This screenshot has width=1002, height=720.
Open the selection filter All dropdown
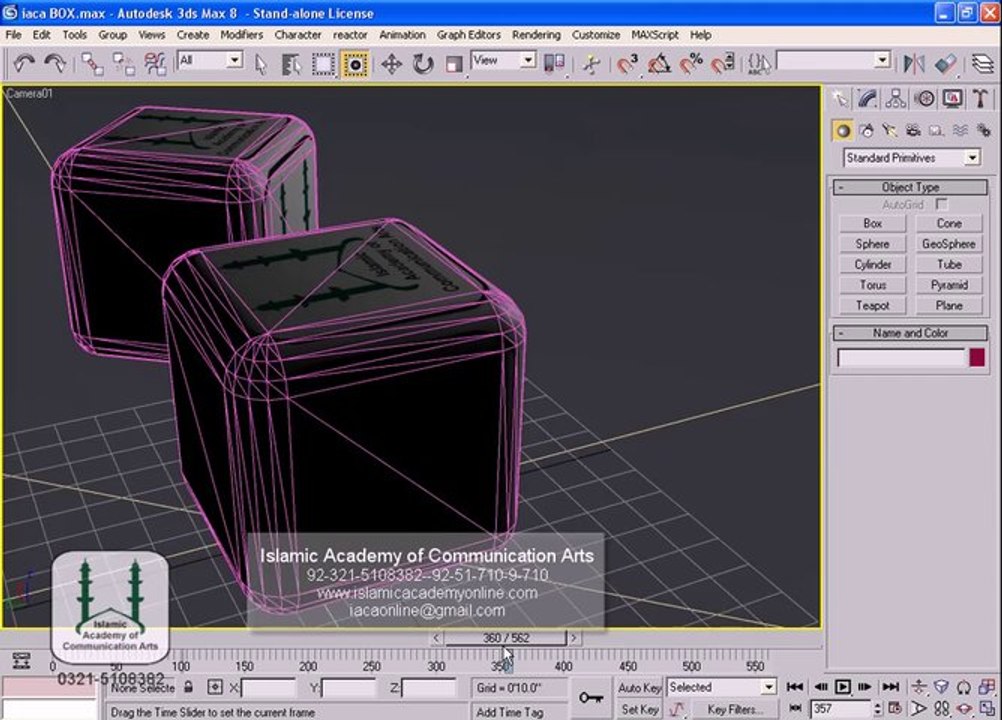[235, 60]
